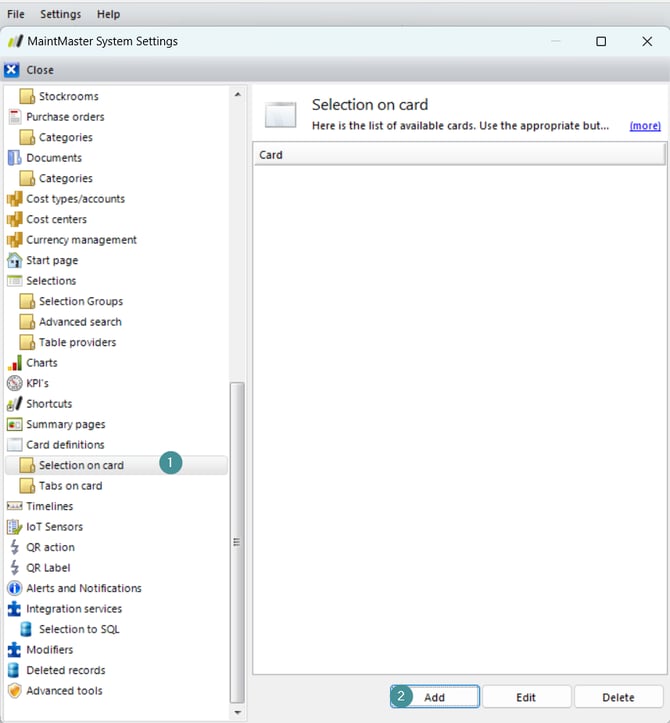Screen dimensions: 670x723
Task: Open the Settings menu
Action: click(60, 14)
